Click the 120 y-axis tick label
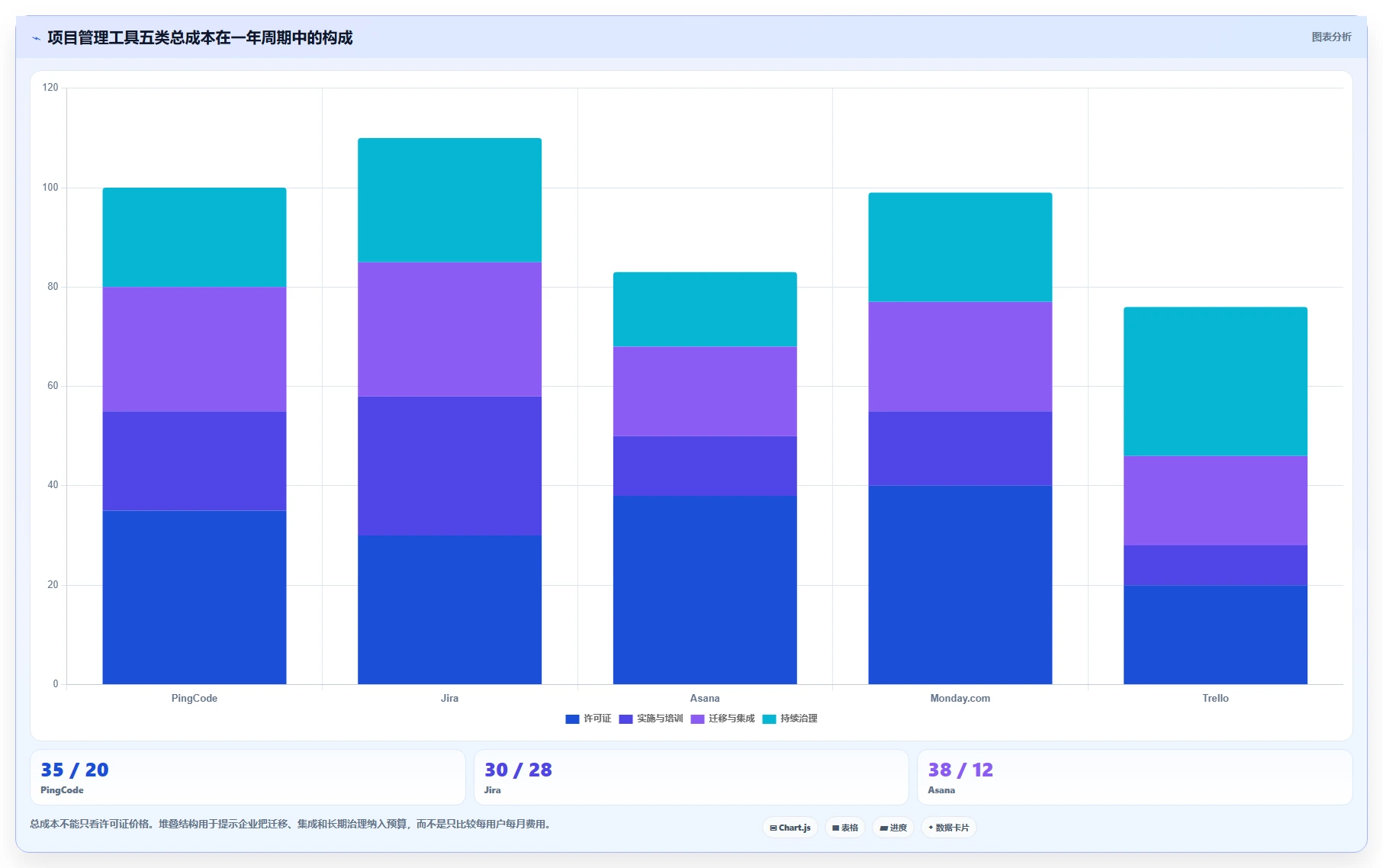This screenshot has height=868, width=1383. click(50, 88)
